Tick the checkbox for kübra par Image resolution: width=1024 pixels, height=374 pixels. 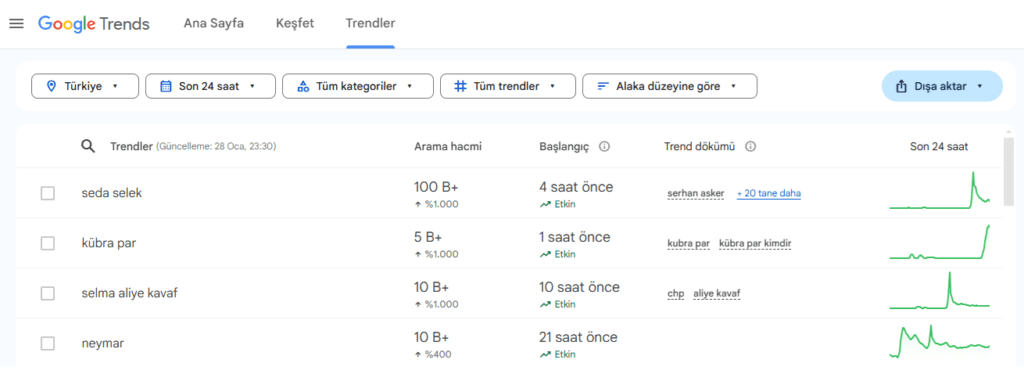48,243
